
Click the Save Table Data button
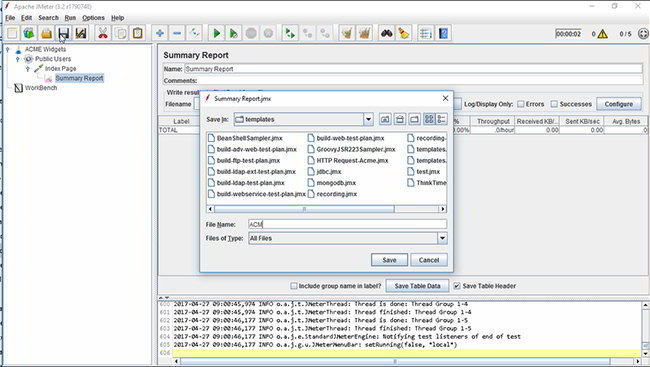pos(417,286)
